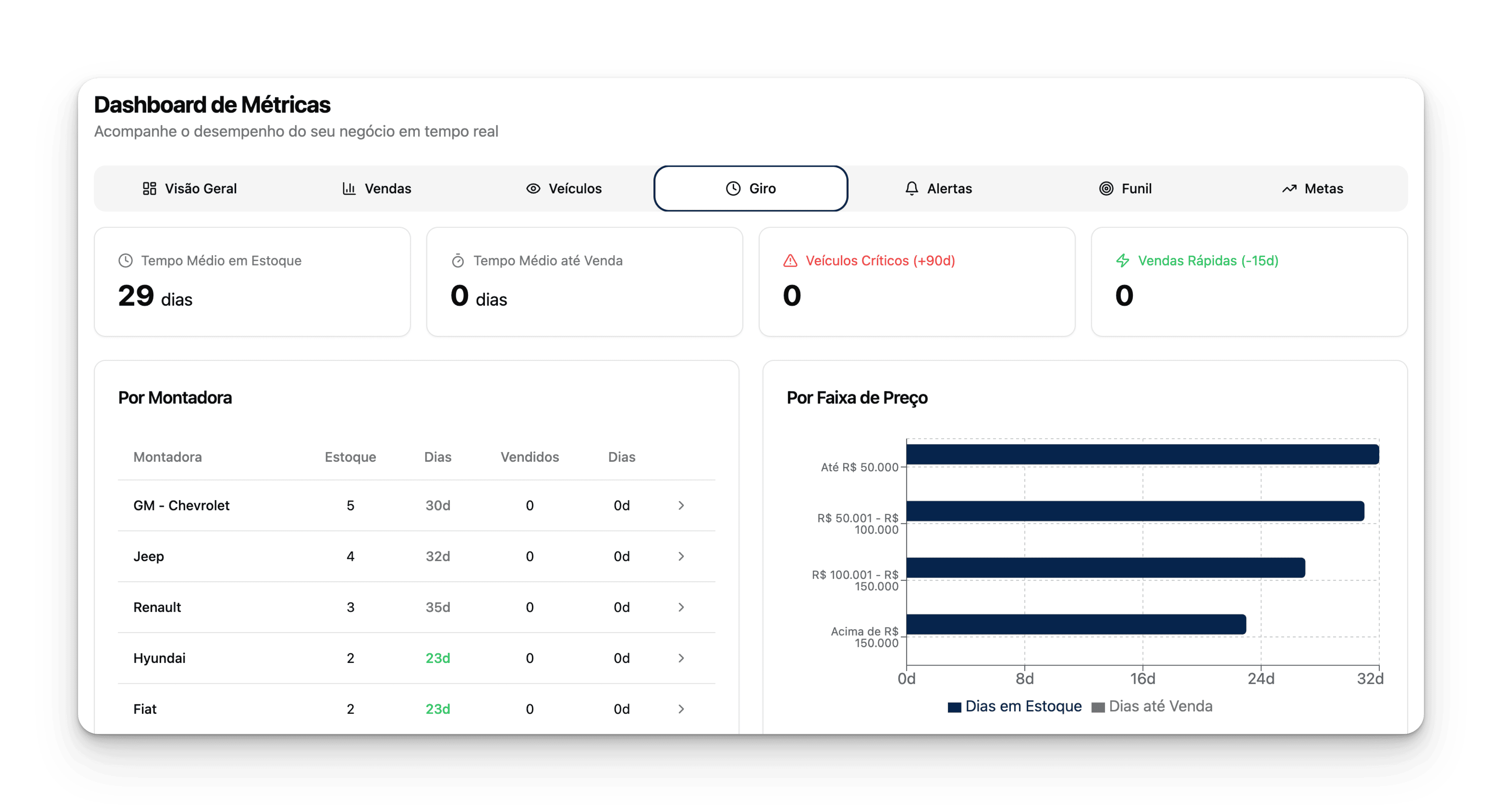Select the Fiat row in the table

coord(145,709)
